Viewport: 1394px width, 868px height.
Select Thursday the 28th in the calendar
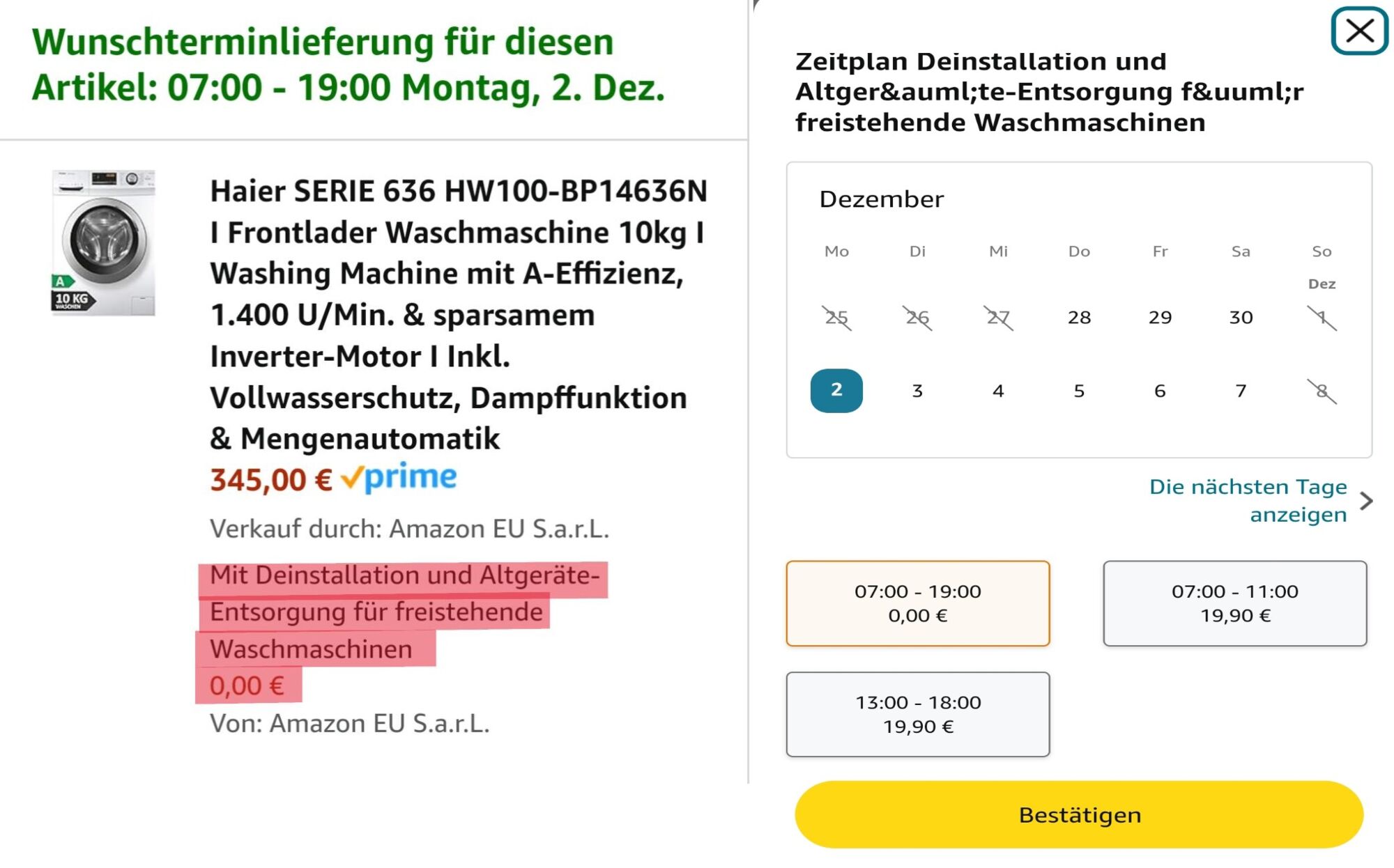pyautogui.click(x=1079, y=318)
